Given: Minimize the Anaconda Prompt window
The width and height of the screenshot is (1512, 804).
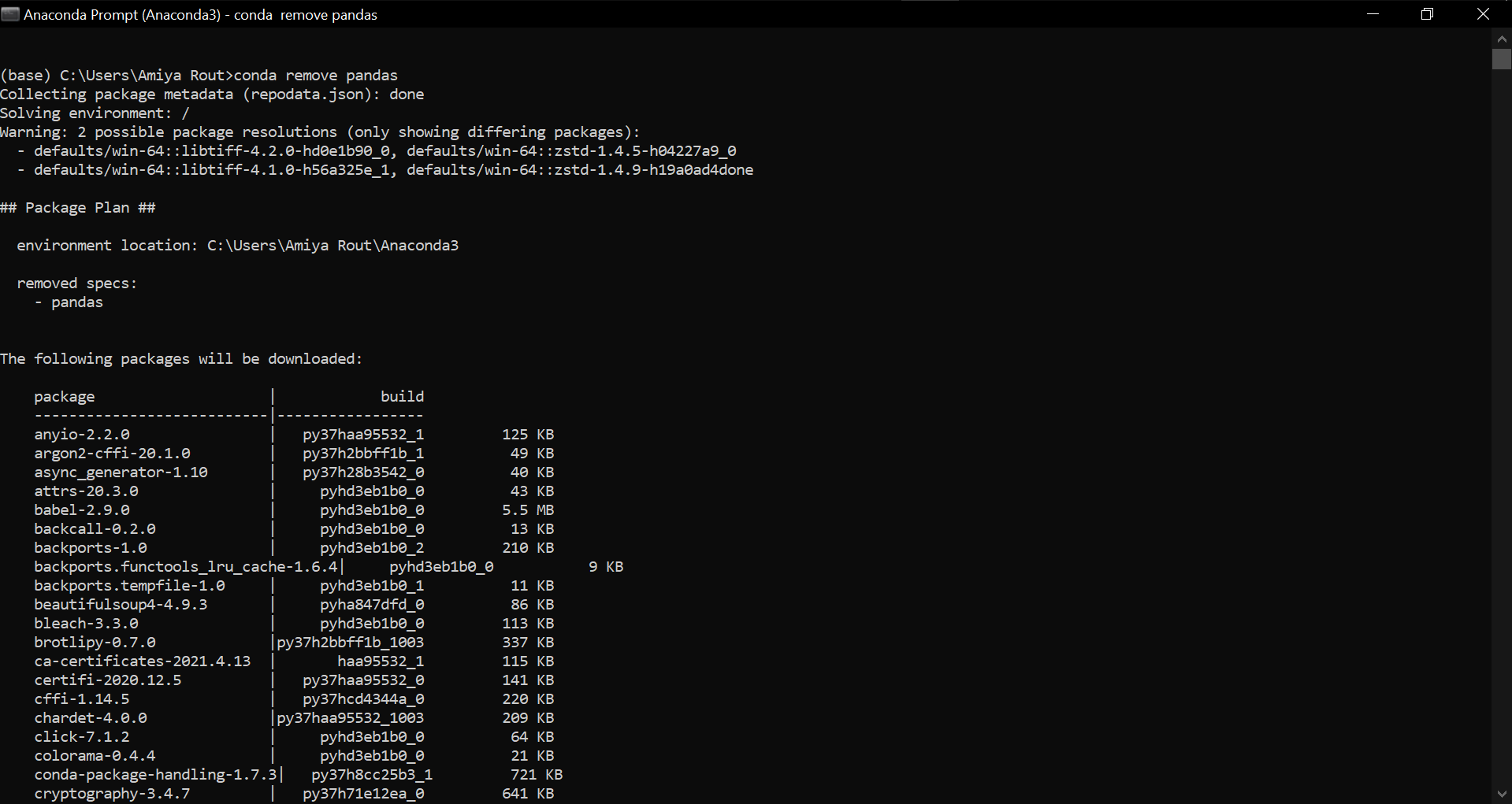Looking at the screenshot, I should pyautogui.click(x=1373, y=14).
